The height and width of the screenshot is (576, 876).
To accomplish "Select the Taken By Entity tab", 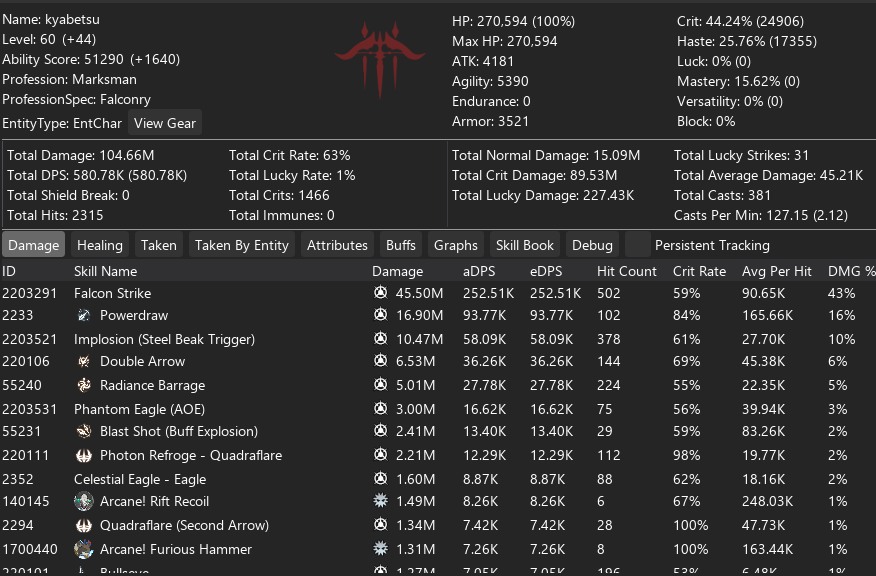I will pos(241,245).
